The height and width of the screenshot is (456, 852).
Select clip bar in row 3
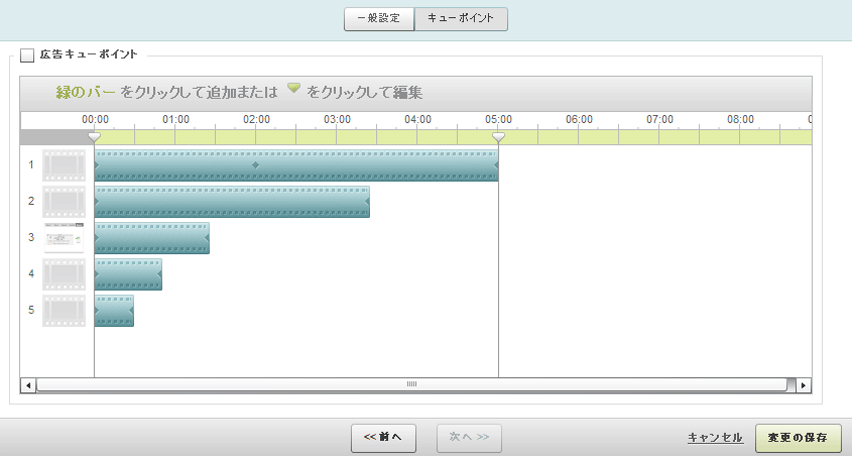click(x=152, y=238)
